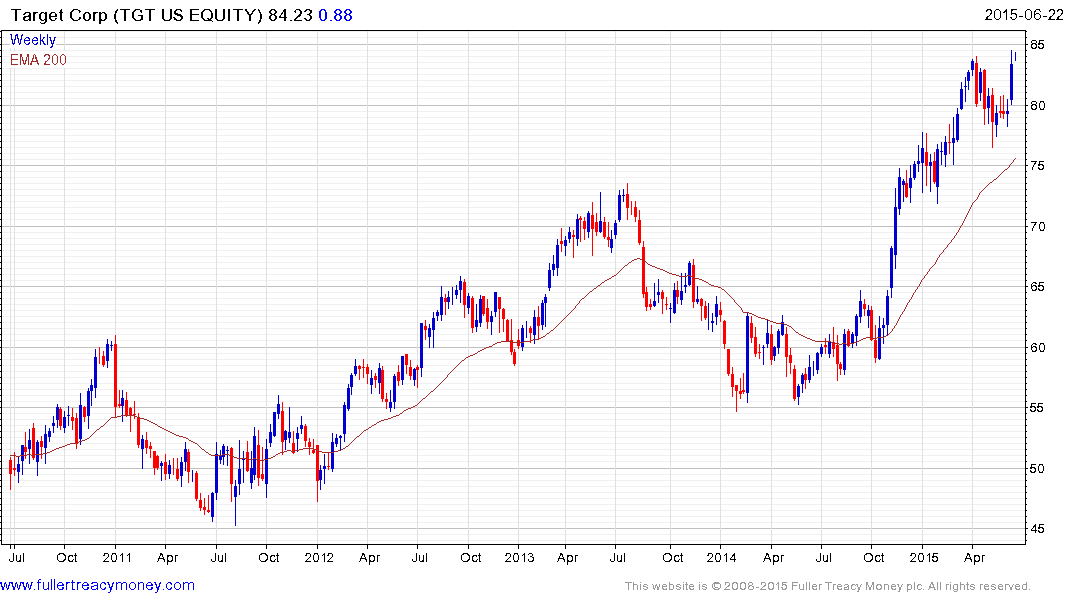Click the 'EMA 200' legend label
The height and width of the screenshot is (600, 1075).
coord(38,60)
